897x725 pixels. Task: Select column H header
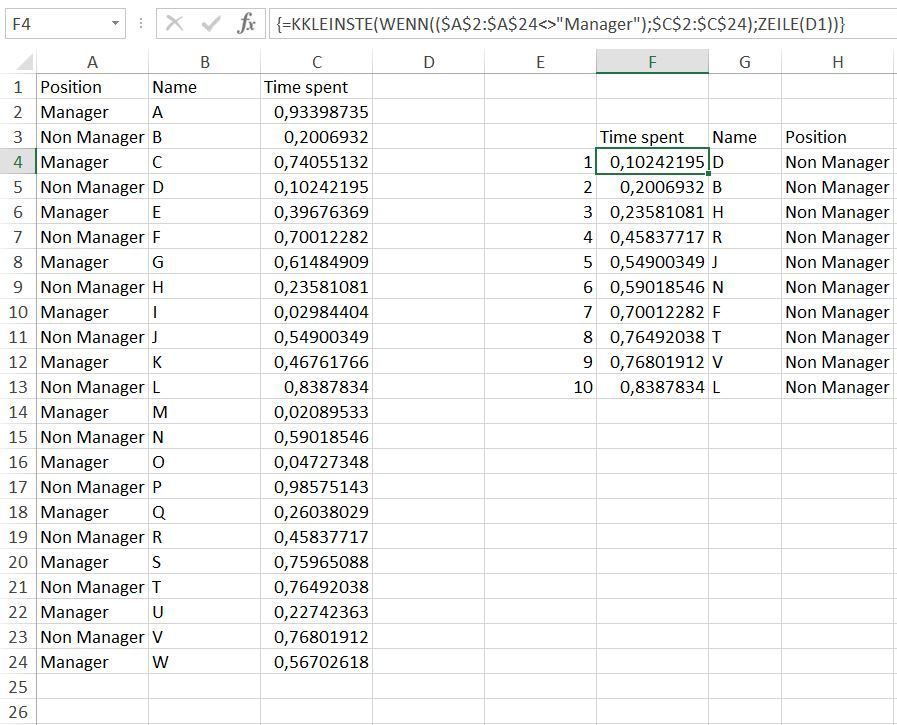[x=838, y=62]
